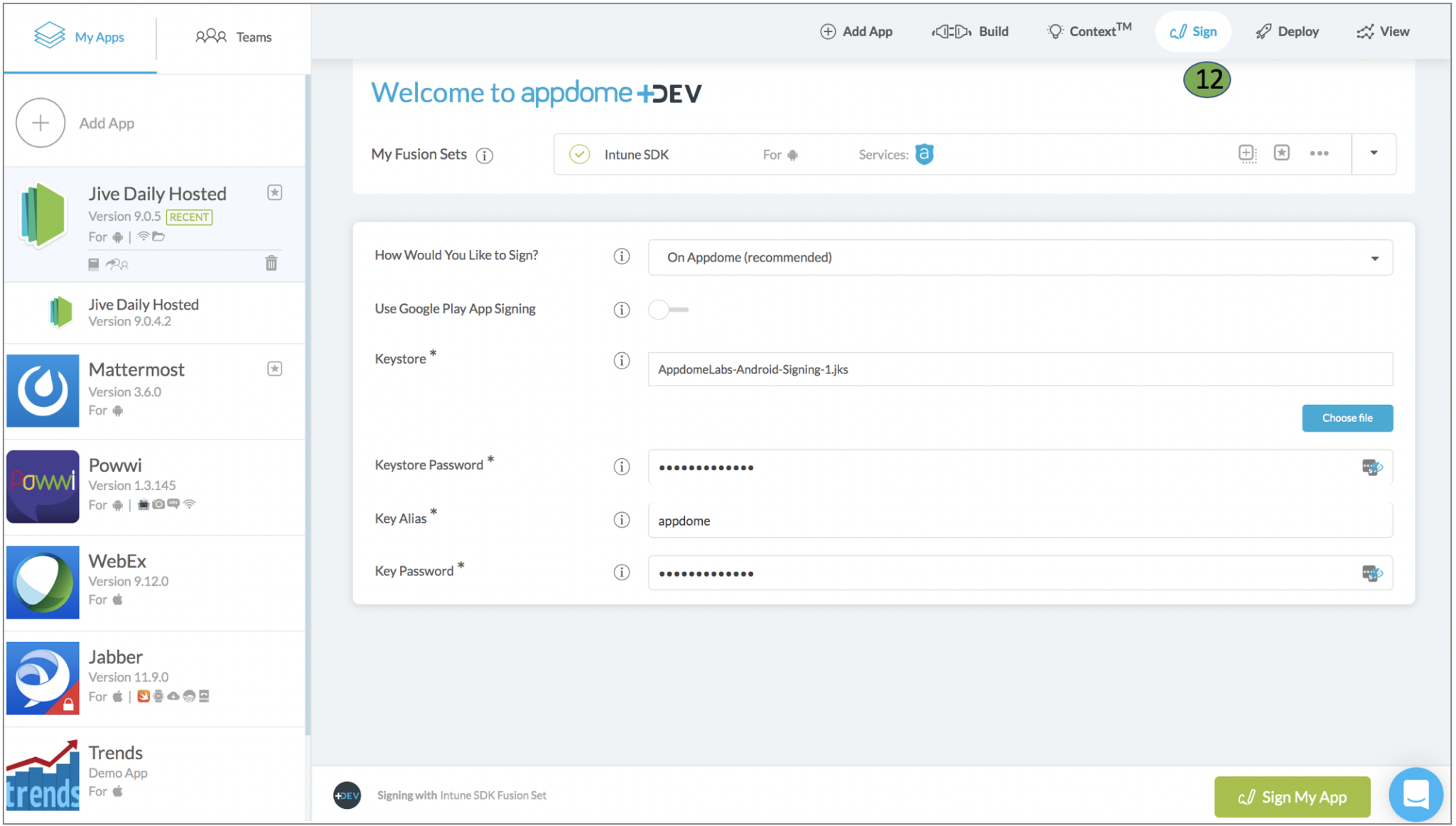
Task: Click the Intune SDK green checkmark
Action: point(580,154)
